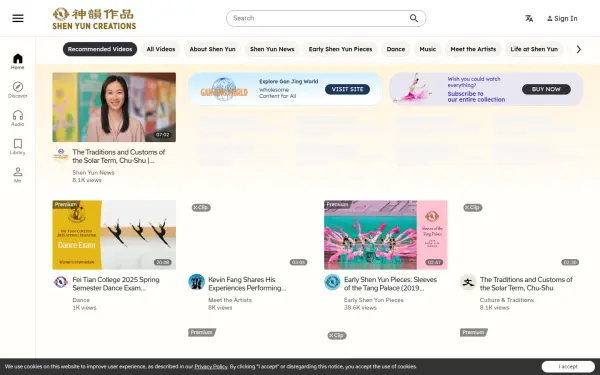Image resolution: width=600 pixels, height=375 pixels.
Task: Open the hamburger menu
Action: 18,18
